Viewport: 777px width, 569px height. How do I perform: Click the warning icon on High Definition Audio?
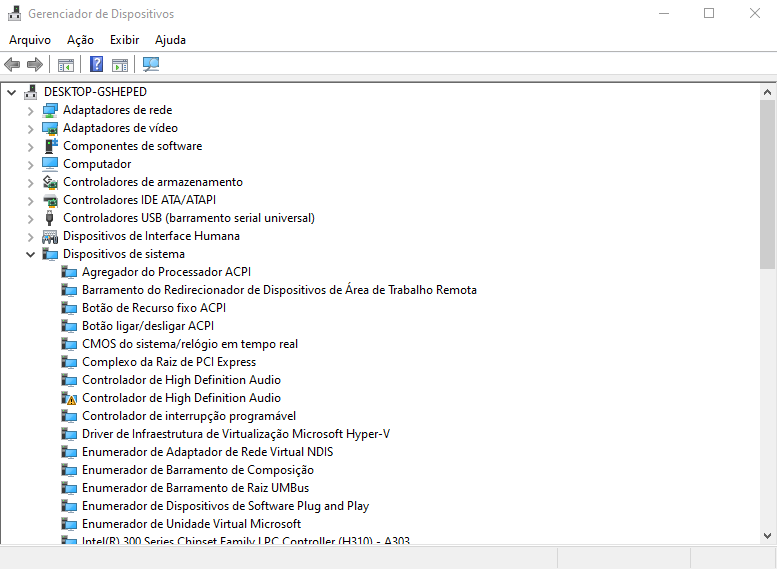(69, 398)
